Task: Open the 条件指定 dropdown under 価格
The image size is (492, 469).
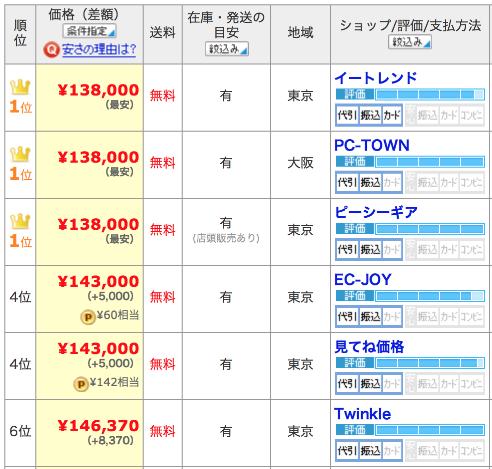Action: pos(90,31)
